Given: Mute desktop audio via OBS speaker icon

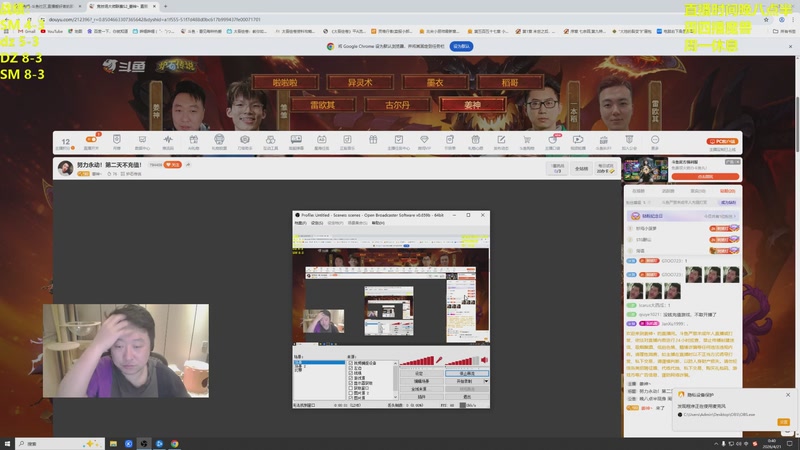Looking at the screenshot, I should tap(484, 360).
